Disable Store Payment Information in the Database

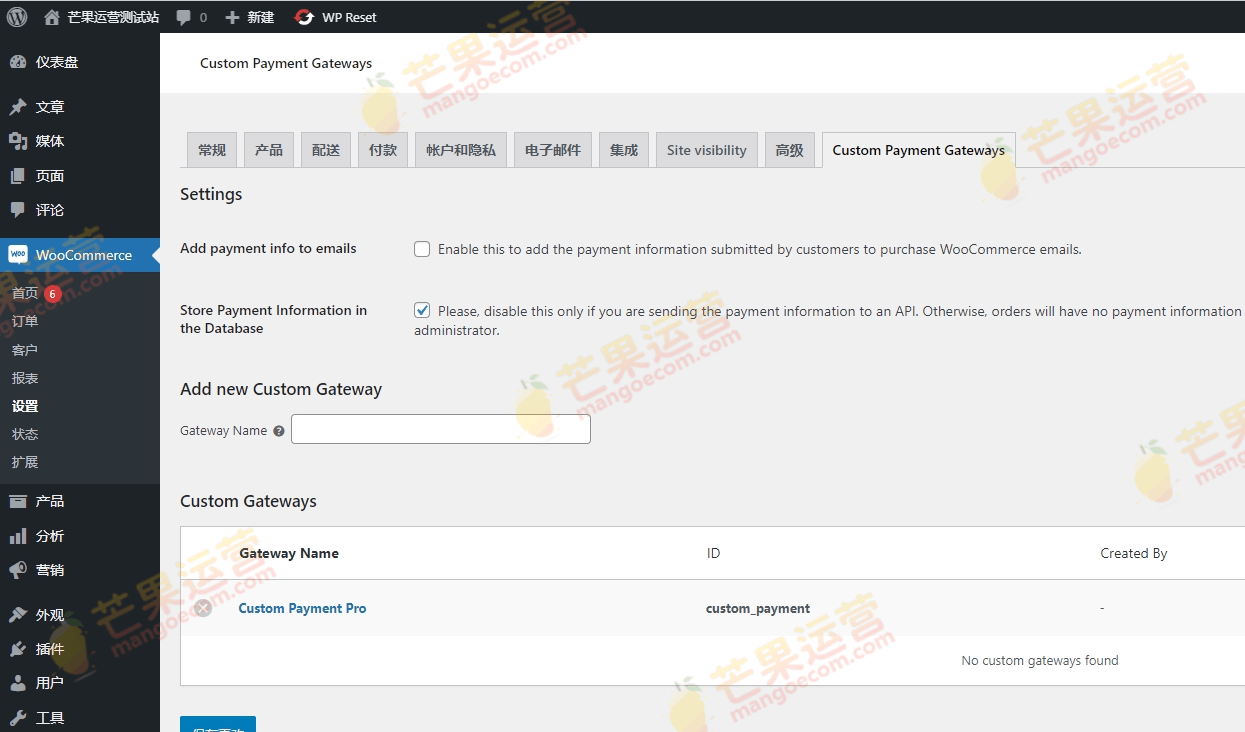point(421,310)
